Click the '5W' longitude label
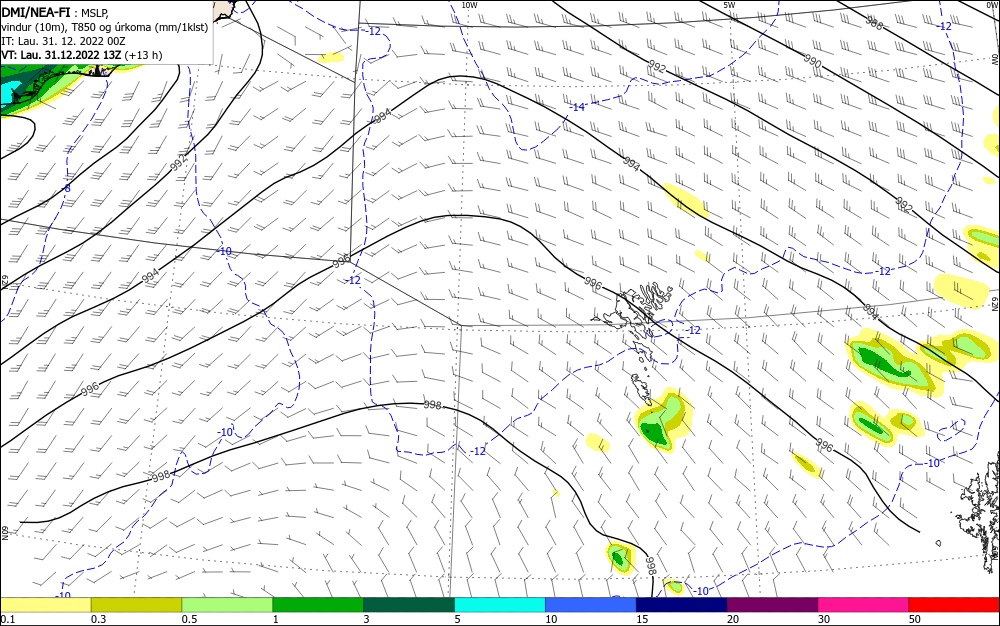 pyautogui.click(x=729, y=5)
